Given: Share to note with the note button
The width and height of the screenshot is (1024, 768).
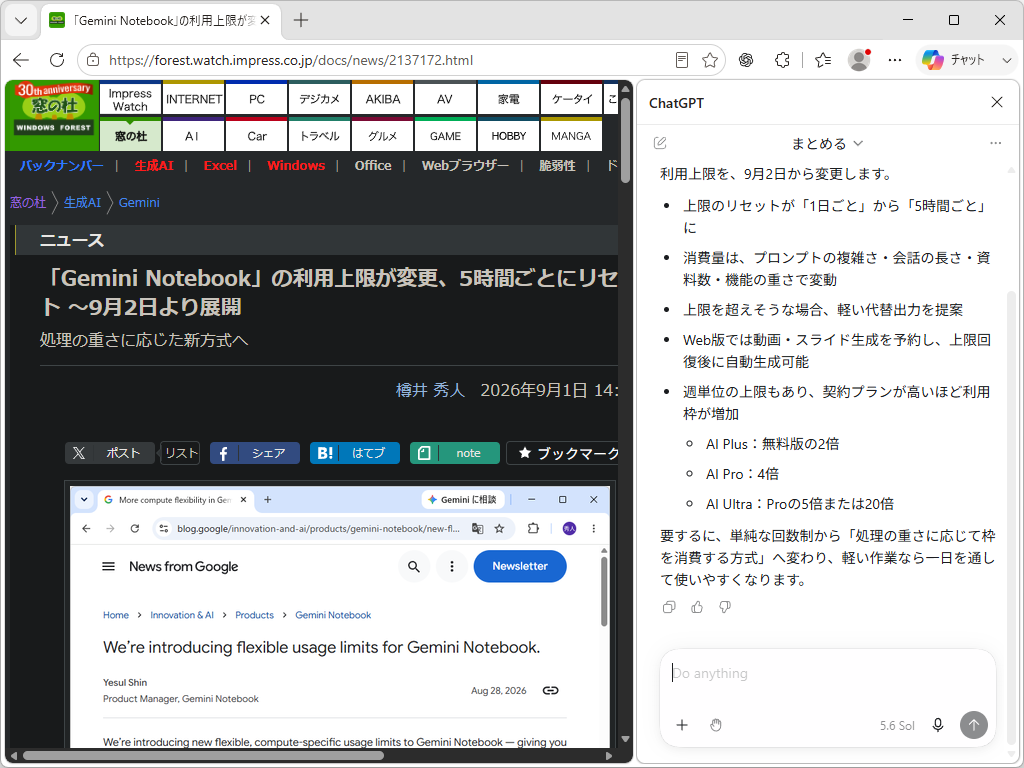Looking at the screenshot, I should 455,453.
